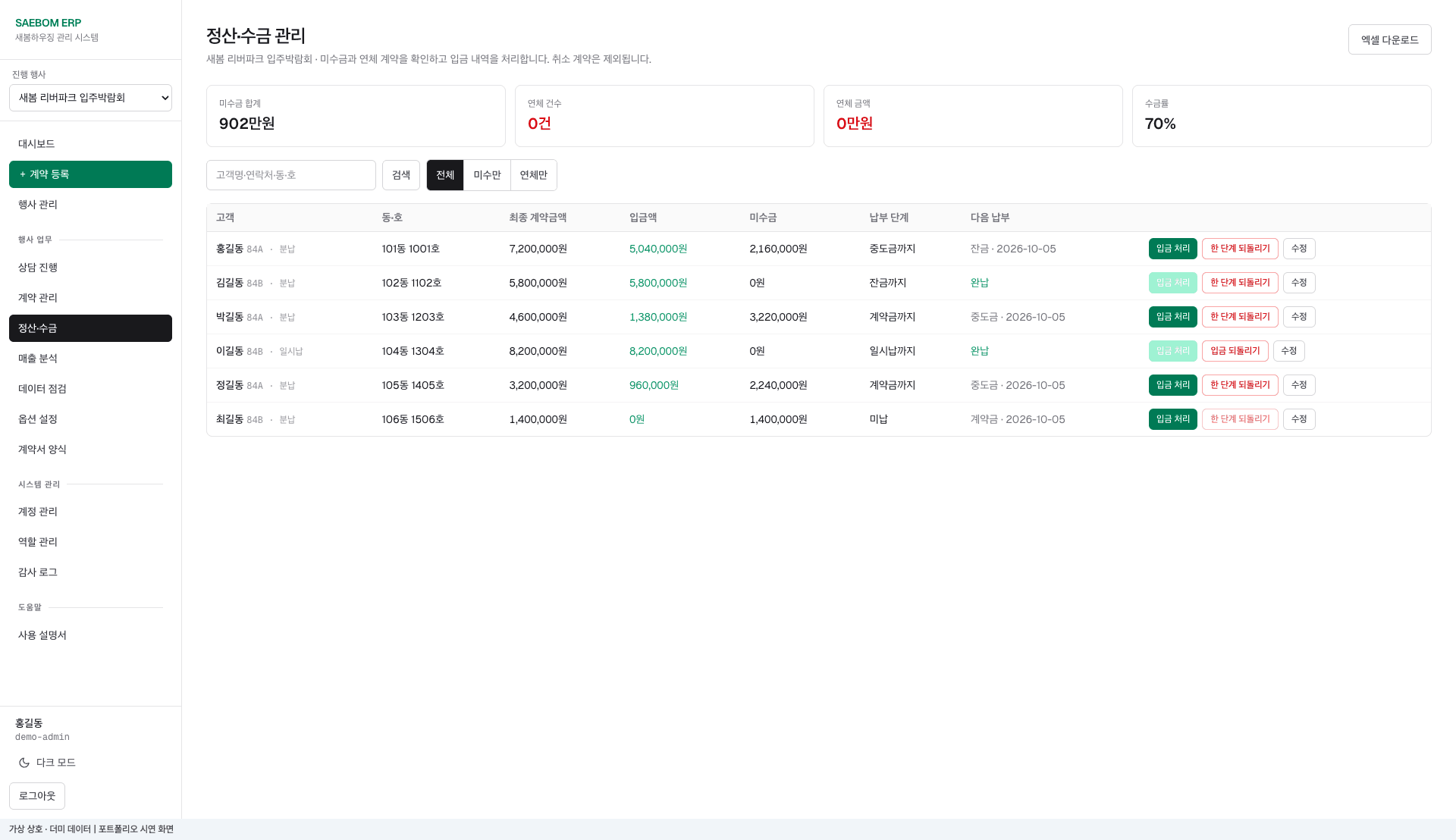The width and height of the screenshot is (1456, 840).
Task: Select the 연체만 filter tab
Action: pos(534,175)
